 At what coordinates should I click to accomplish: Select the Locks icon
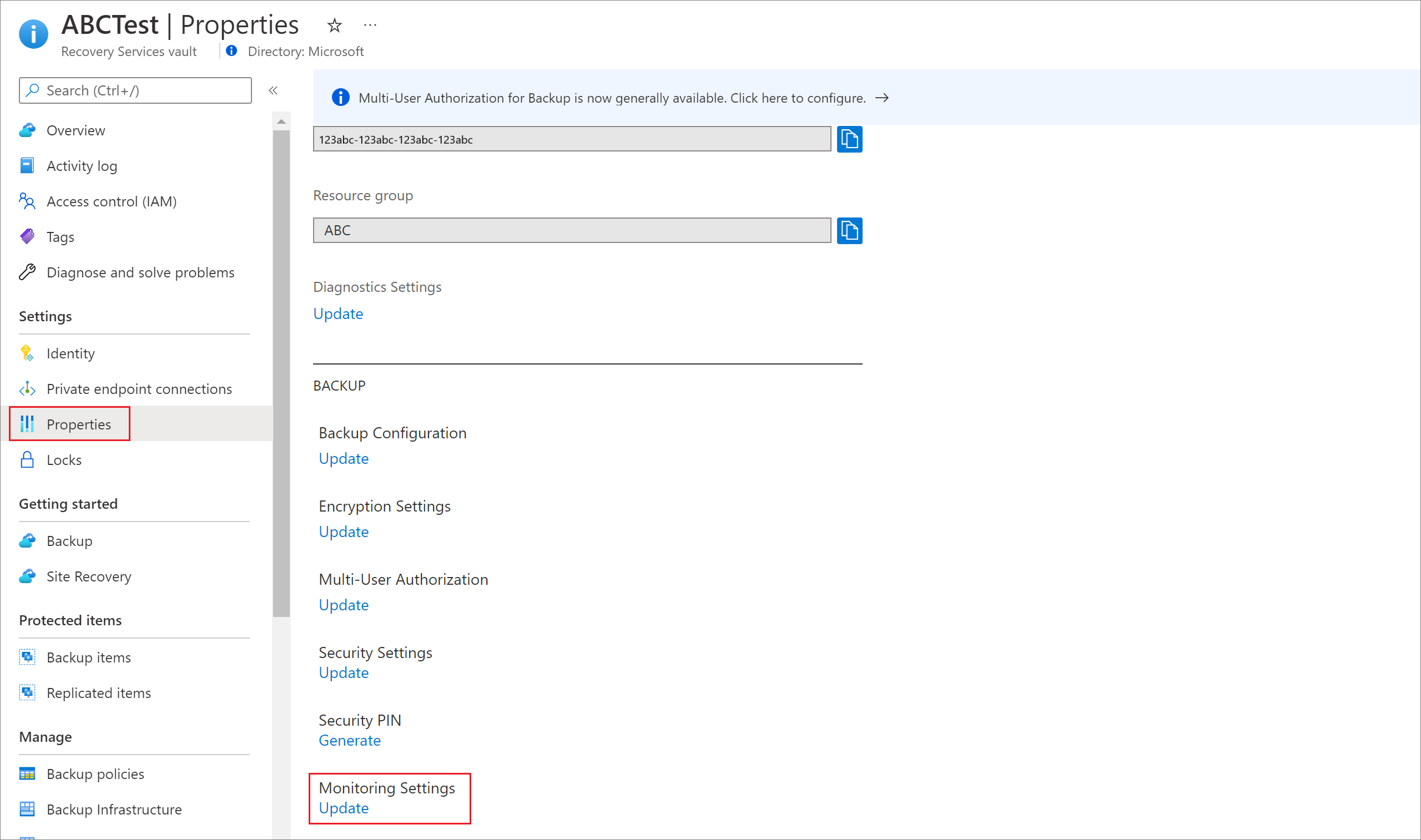click(26, 459)
